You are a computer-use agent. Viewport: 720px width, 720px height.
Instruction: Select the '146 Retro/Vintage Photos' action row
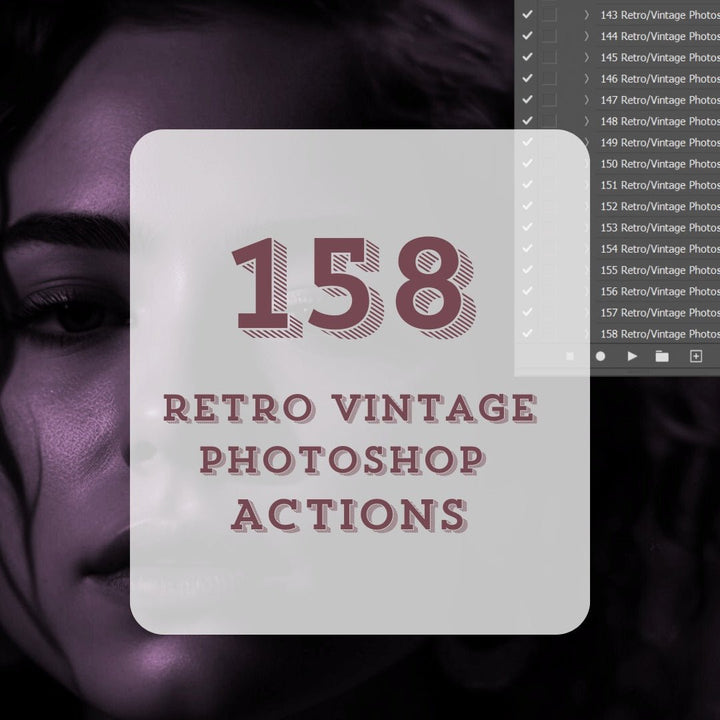click(658, 79)
